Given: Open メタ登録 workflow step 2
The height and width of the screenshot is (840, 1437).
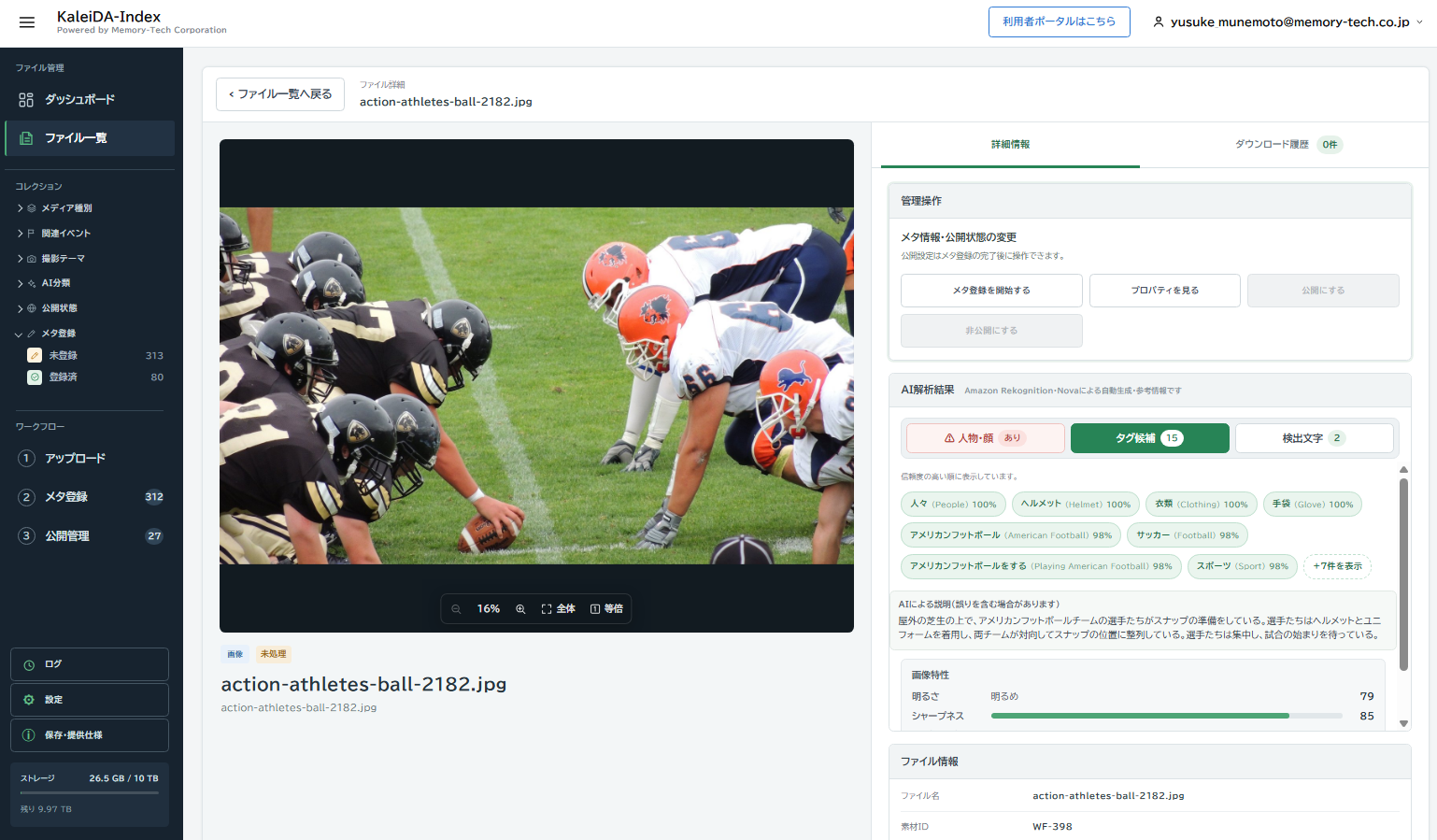Looking at the screenshot, I should click(90, 497).
